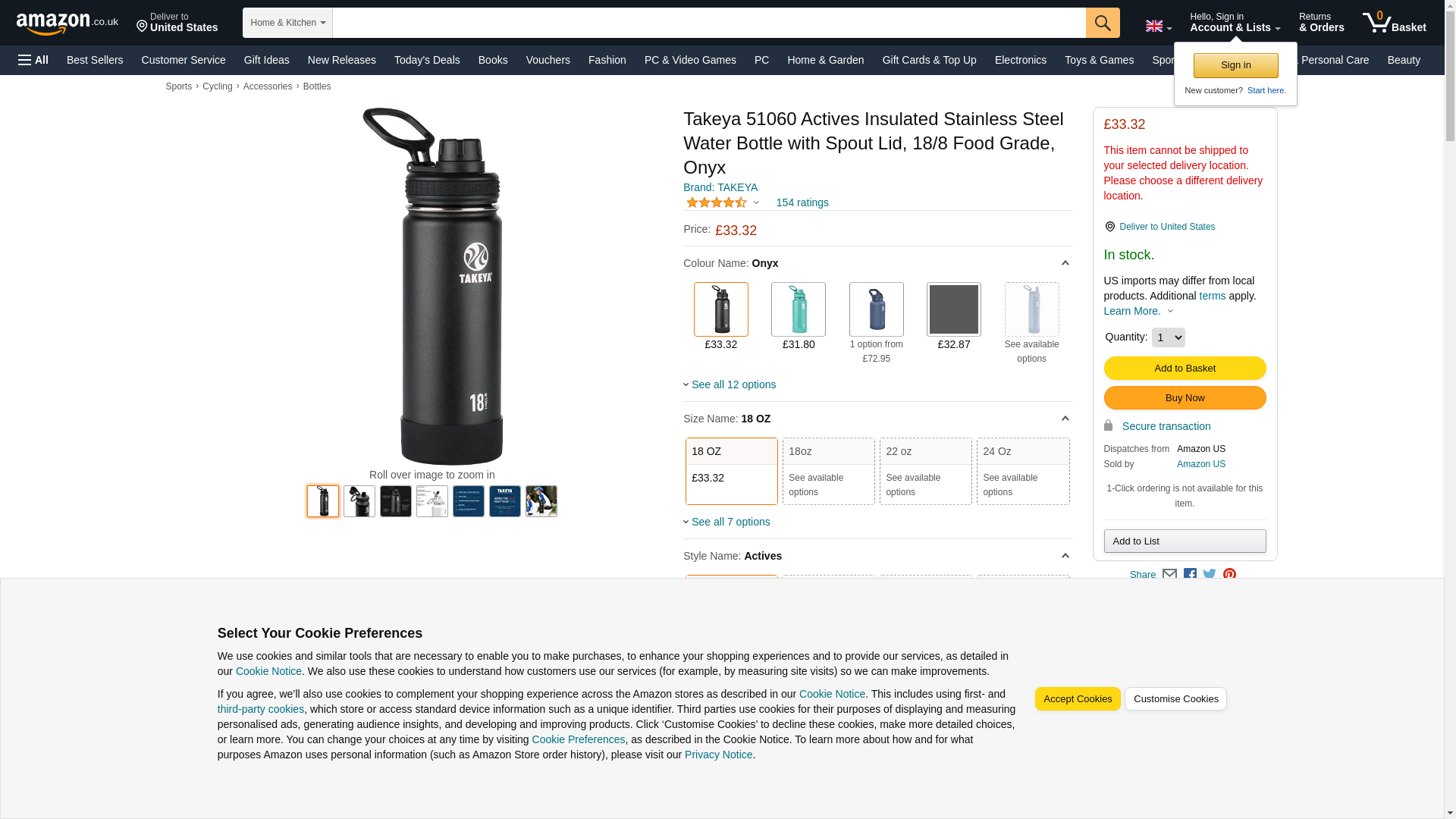Image resolution: width=1456 pixels, height=819 pixels.
Task: Click the Add to Basket button
Action: pos(1185,368)
